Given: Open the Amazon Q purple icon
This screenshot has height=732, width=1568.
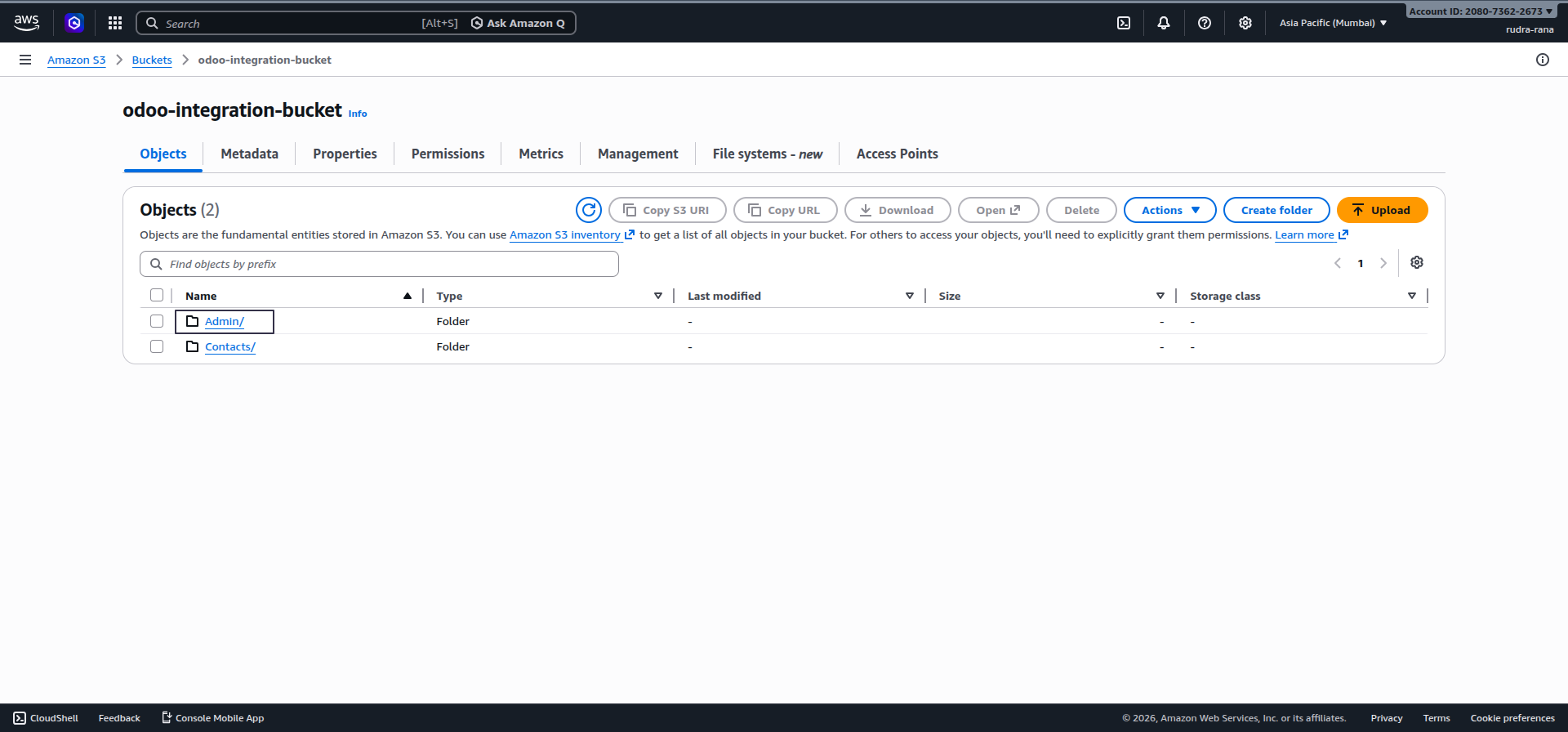Looking at the screenshot, I should tap(74, 23).
